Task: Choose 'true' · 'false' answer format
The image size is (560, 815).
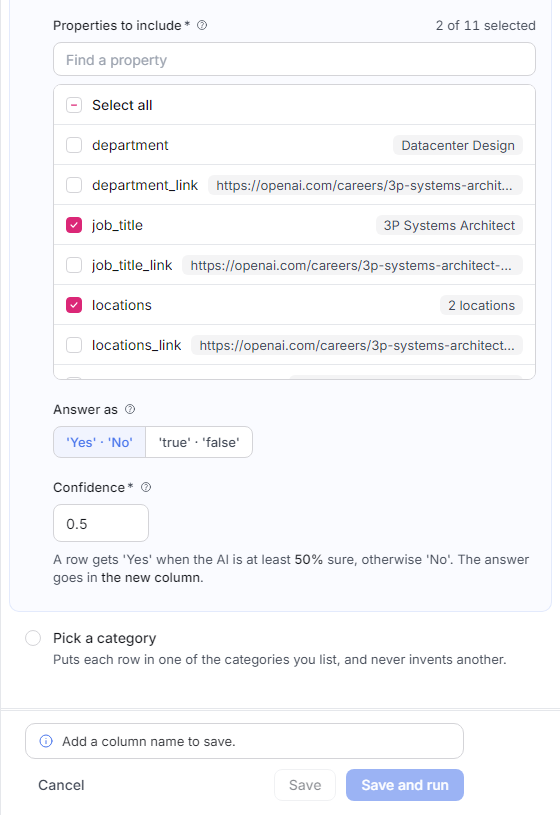Action: point(199,442)
